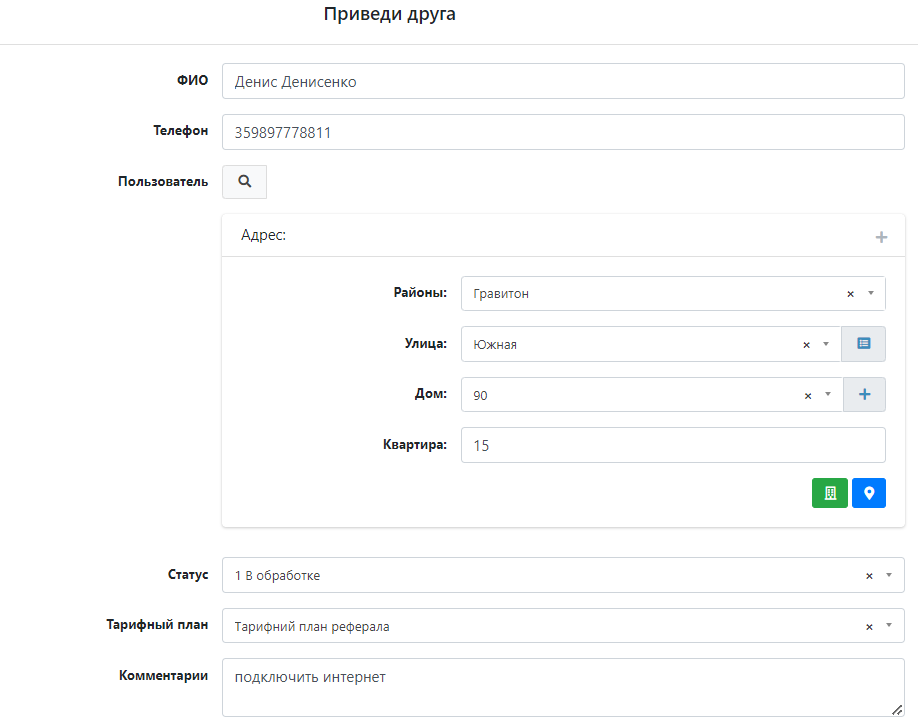Click the ФИО input field
918x724 pixels.
[x=562, y=82]
